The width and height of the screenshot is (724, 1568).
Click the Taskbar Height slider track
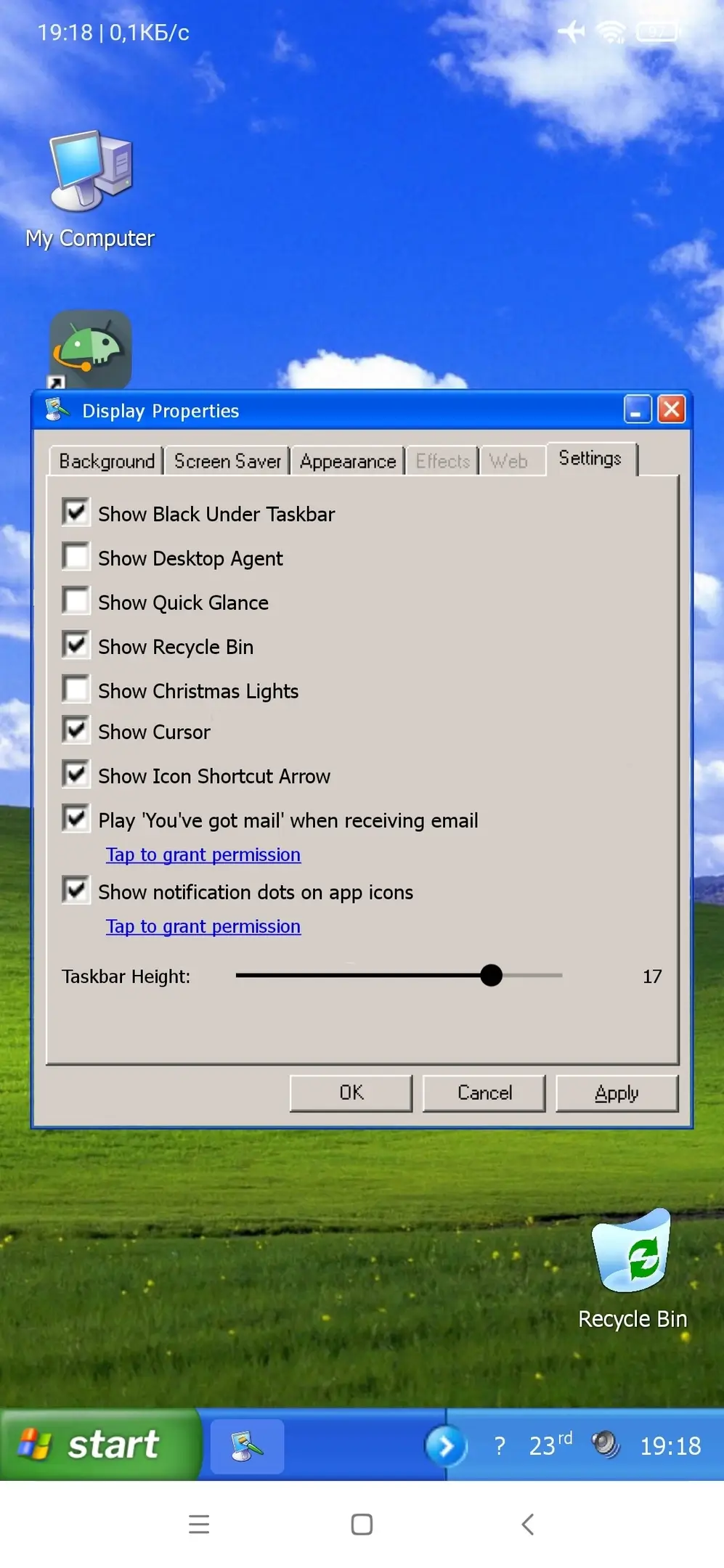coord(399,976)
